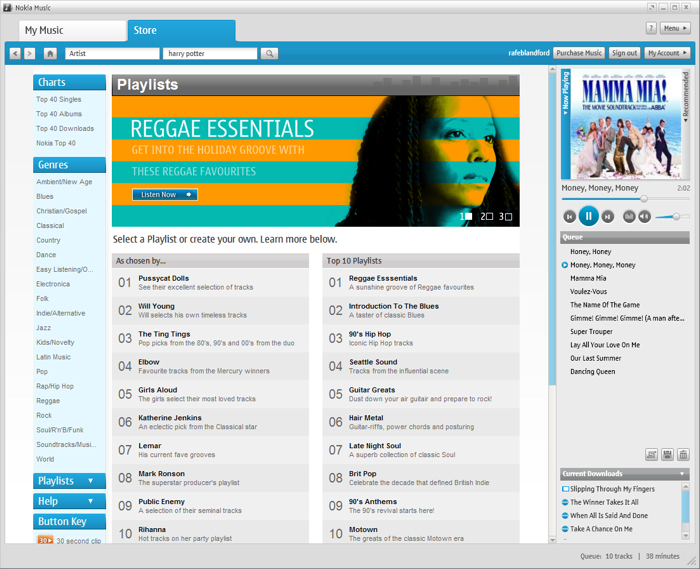Image resolution: width=700 pixels, height=569 pixels.
Task: Switch to the My Music tab
Action: point(72,30)
